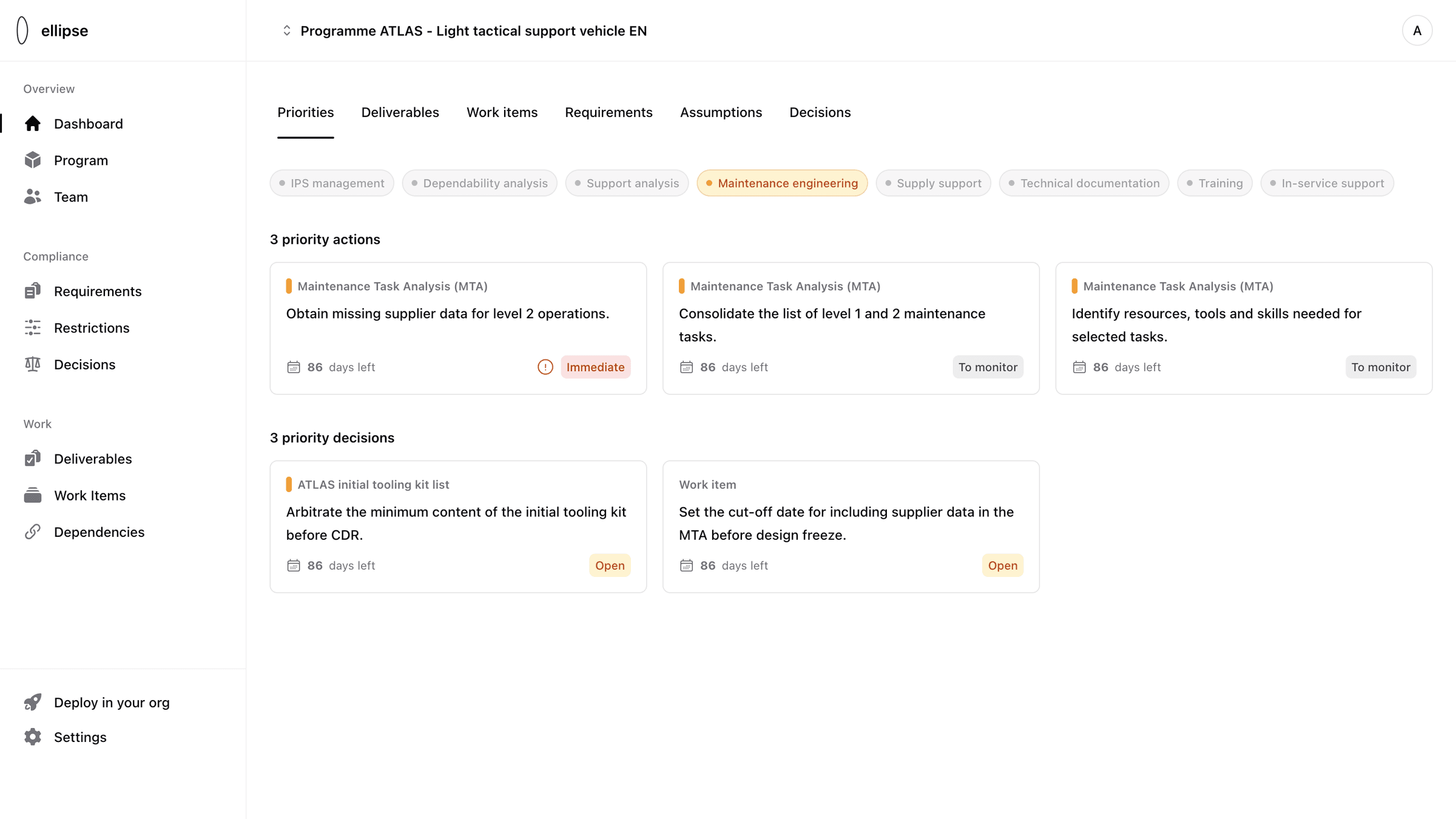Screen dimensions: 1456x819
Task: Click calendar icon on supplier data card
Action: point(294,367)
